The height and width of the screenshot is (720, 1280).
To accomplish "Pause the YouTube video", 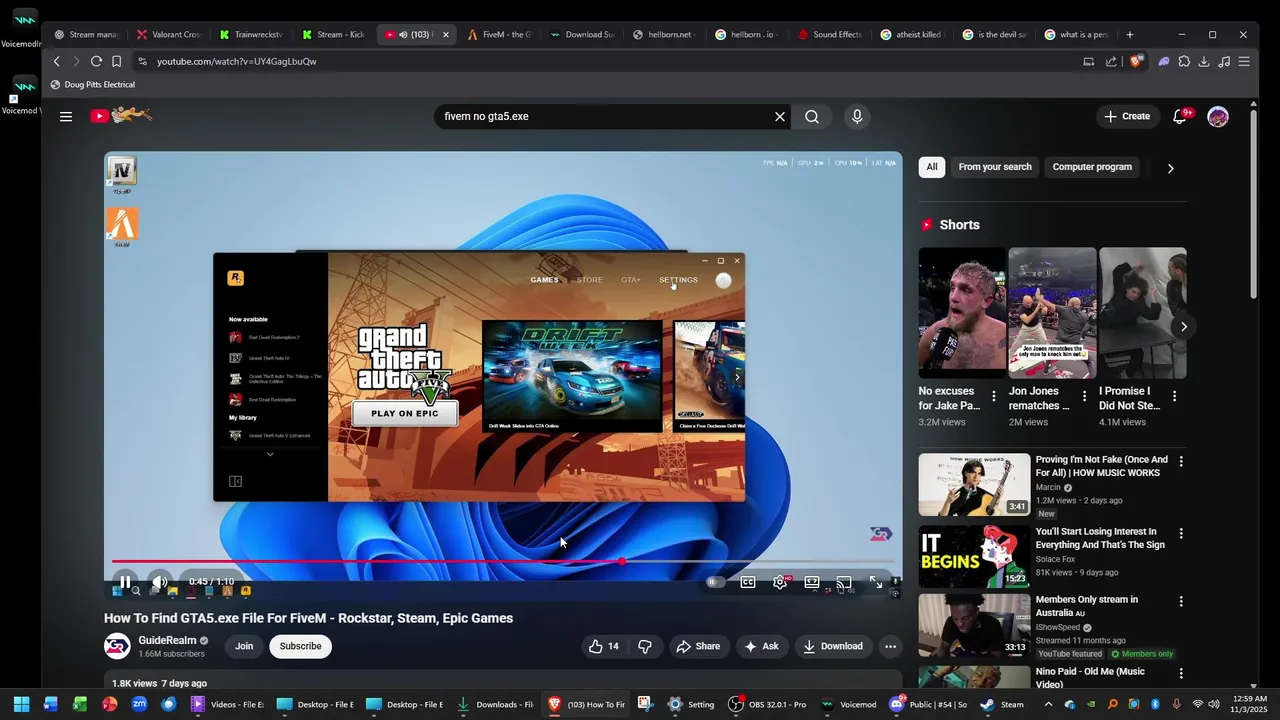I will coord(125,582).
